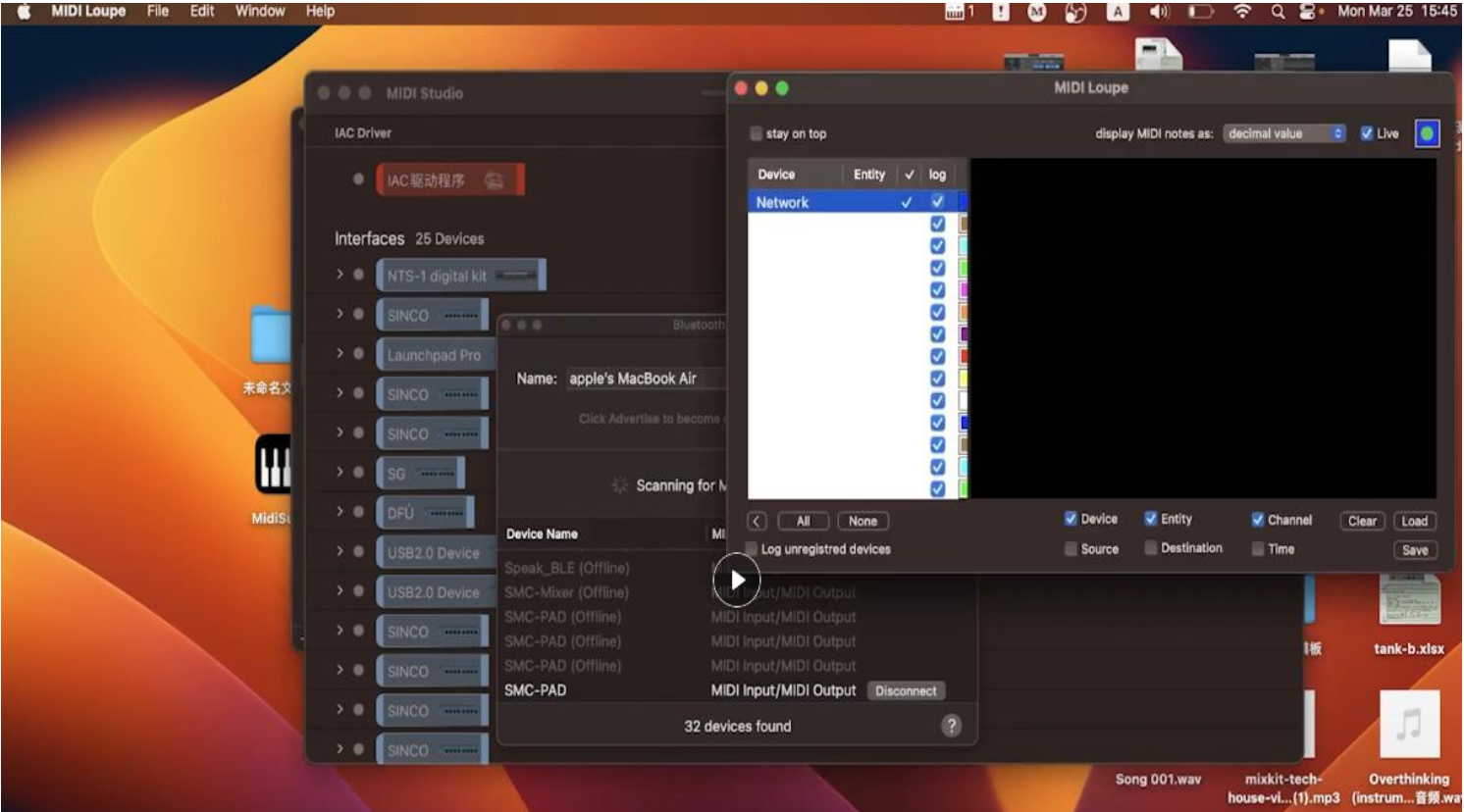Viewport: 1464px width, 812px height.
Task: Click the Load button
Action: pyautogui.click(x=1414, y=521)
